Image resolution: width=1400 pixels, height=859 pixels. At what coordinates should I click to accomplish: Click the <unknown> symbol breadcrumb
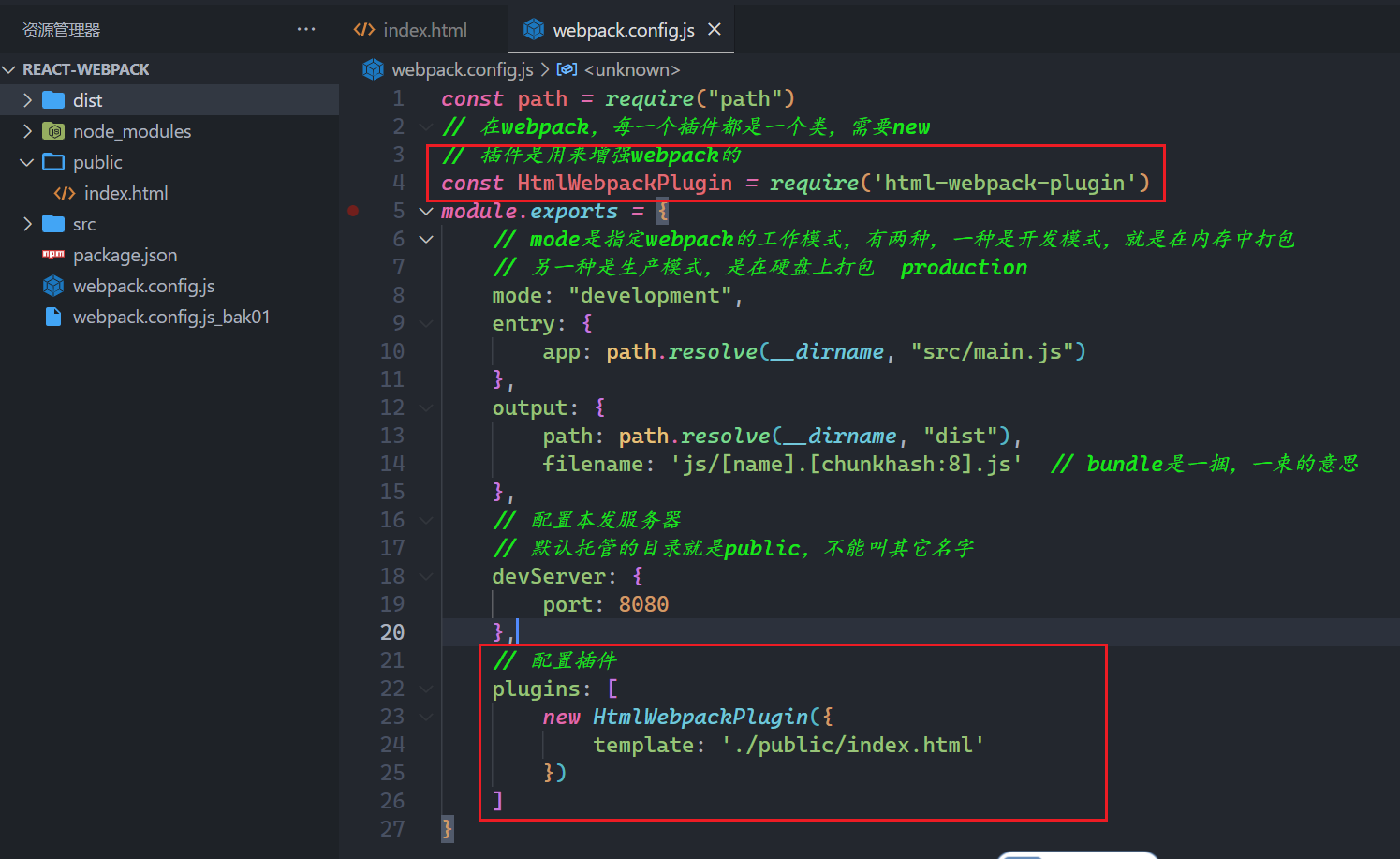[x=632, y=69]
